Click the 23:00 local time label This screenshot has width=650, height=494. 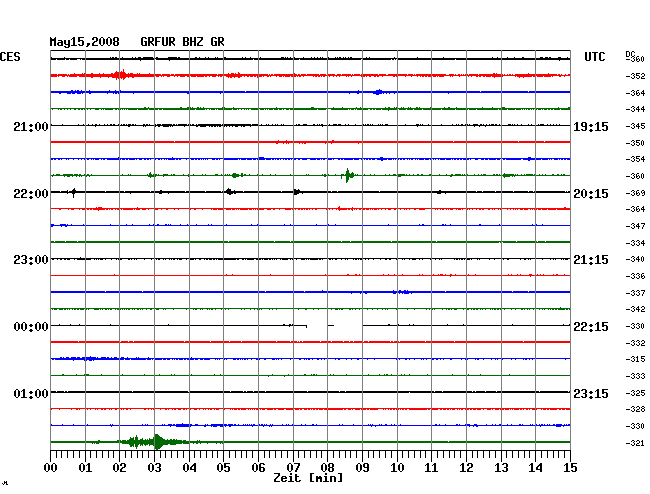click(x=31, y=260)
